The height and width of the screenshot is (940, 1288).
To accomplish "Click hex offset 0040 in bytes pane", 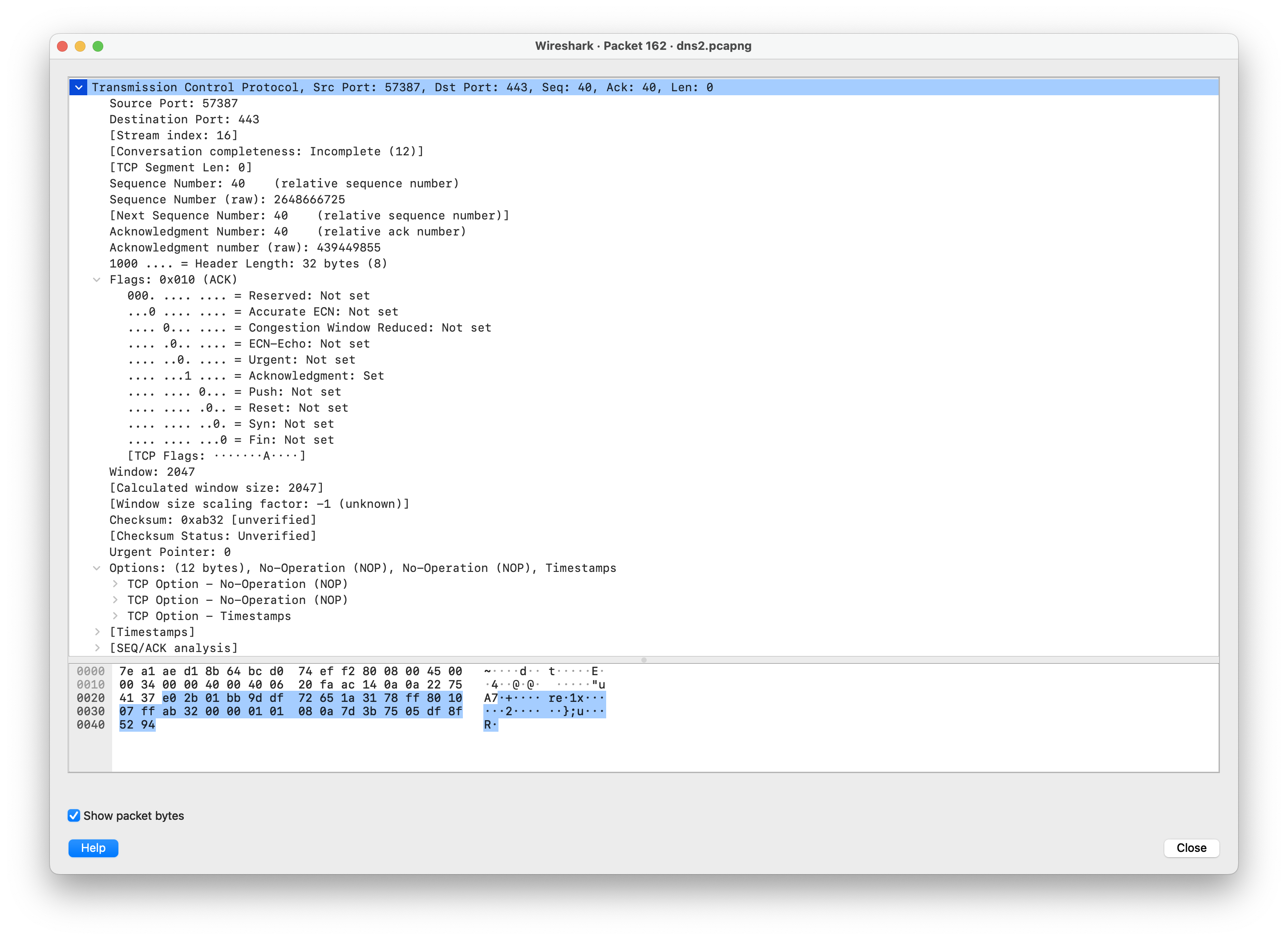I will click(90, 725).
